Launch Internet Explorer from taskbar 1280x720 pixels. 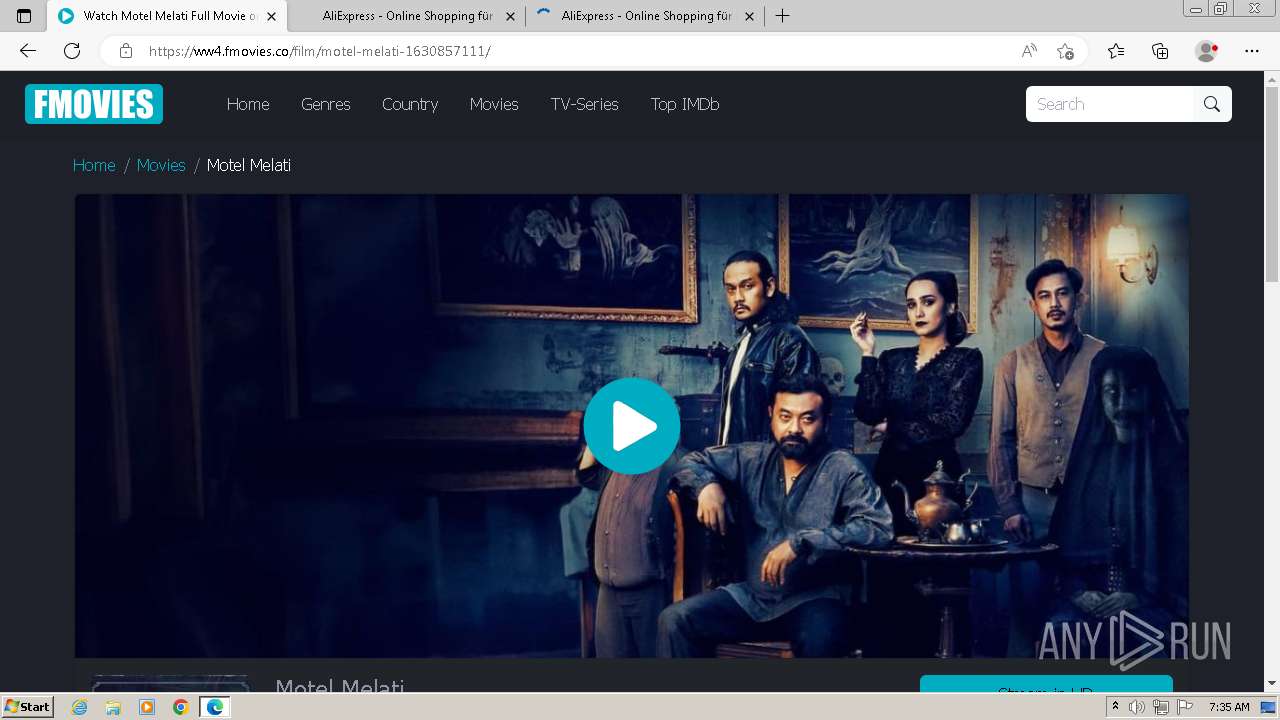click(80, 707)
